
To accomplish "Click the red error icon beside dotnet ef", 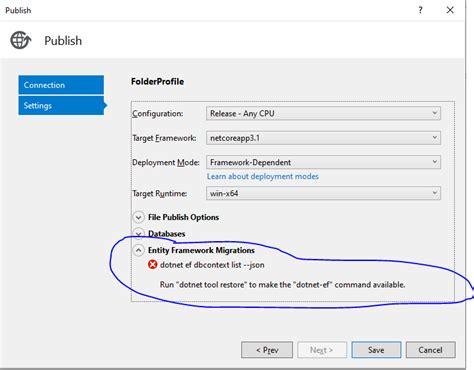I will pos(152,265).
